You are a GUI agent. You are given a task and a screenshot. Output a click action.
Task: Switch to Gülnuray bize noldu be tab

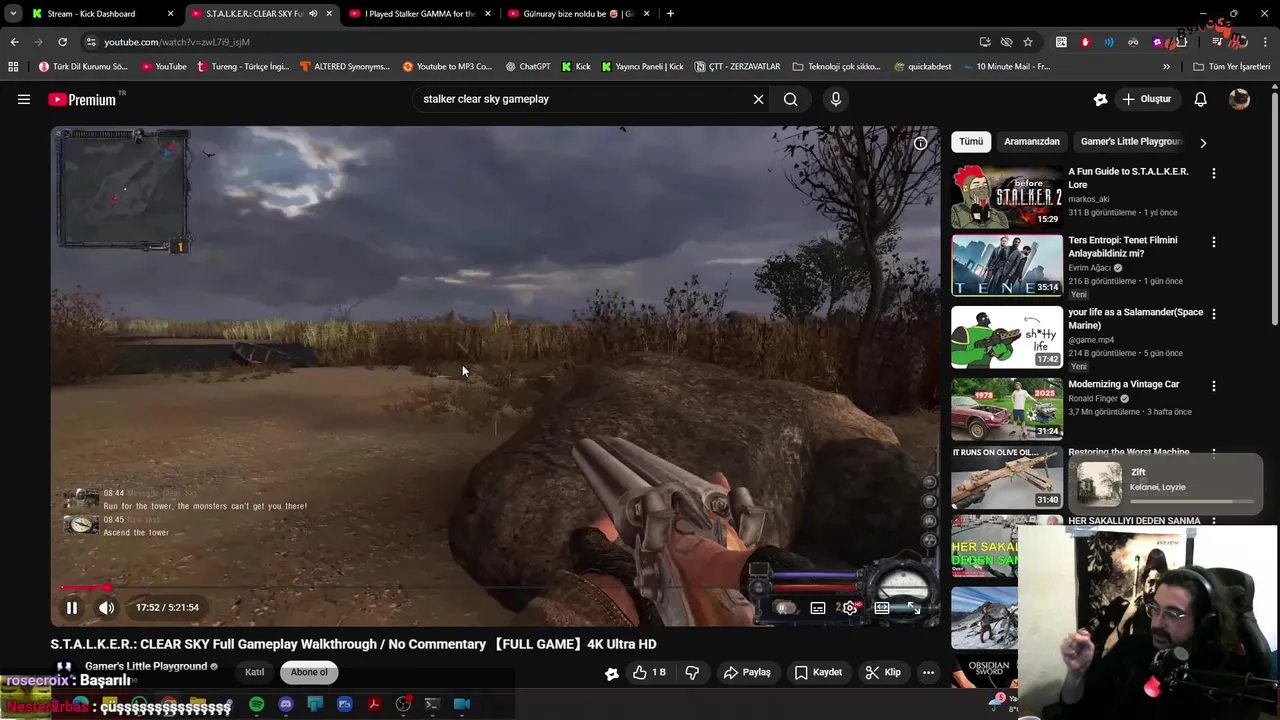tap(579, 14)
